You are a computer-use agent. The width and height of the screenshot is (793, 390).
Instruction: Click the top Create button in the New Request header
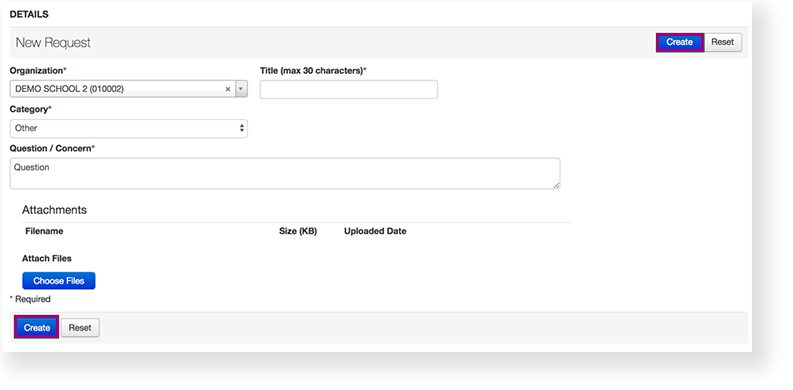(x=679, y=42)
